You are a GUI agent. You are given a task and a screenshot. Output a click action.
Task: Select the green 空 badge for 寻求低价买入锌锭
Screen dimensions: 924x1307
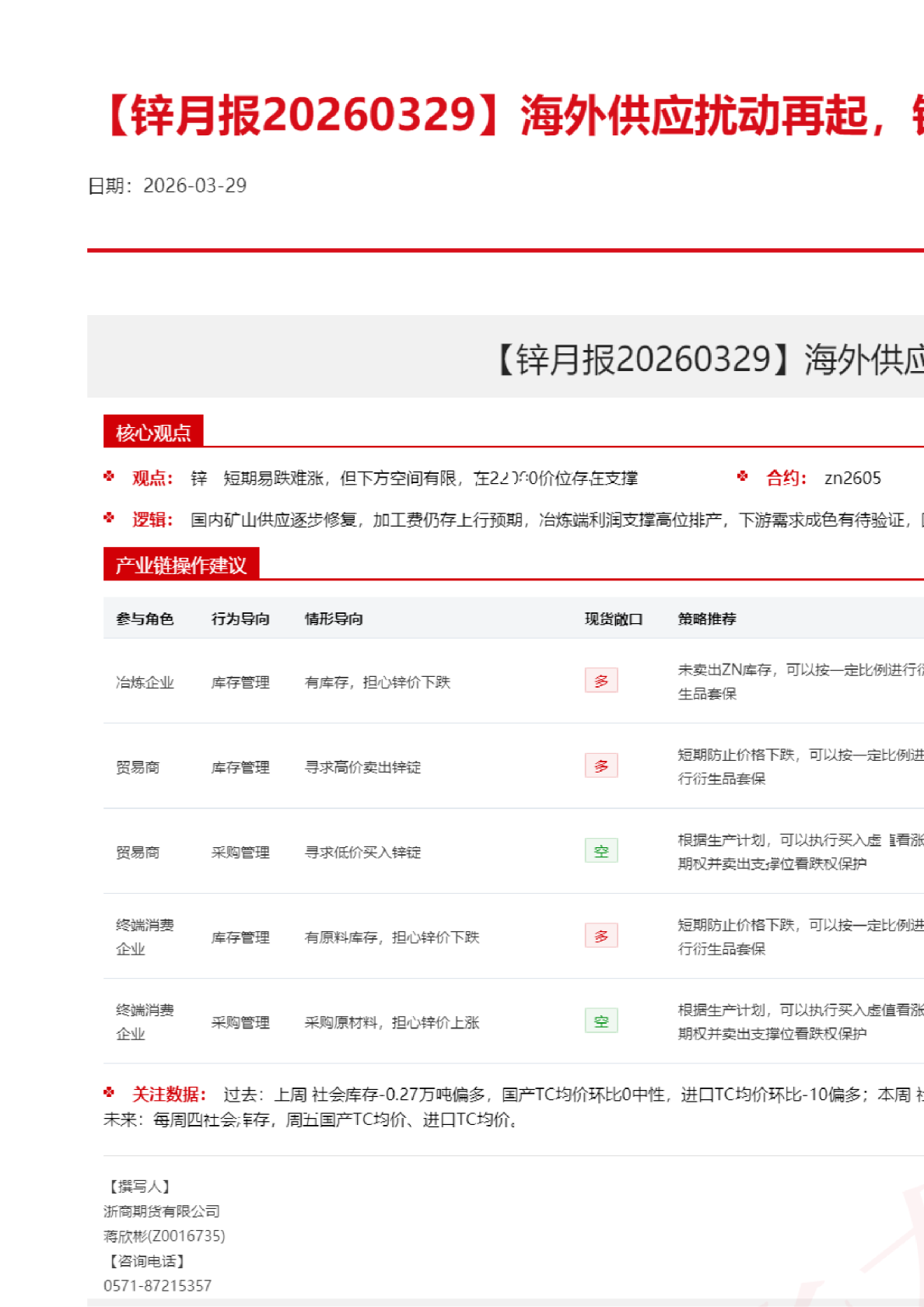601,851
